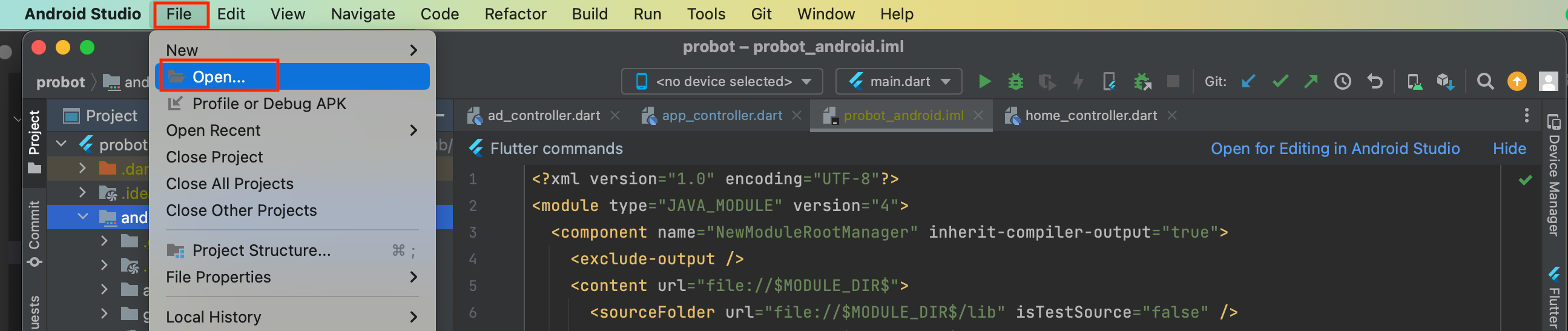Open the main.dart run configuration dropdown
The height and width of the screenshot is (331, 1568).
pos(898,81)
